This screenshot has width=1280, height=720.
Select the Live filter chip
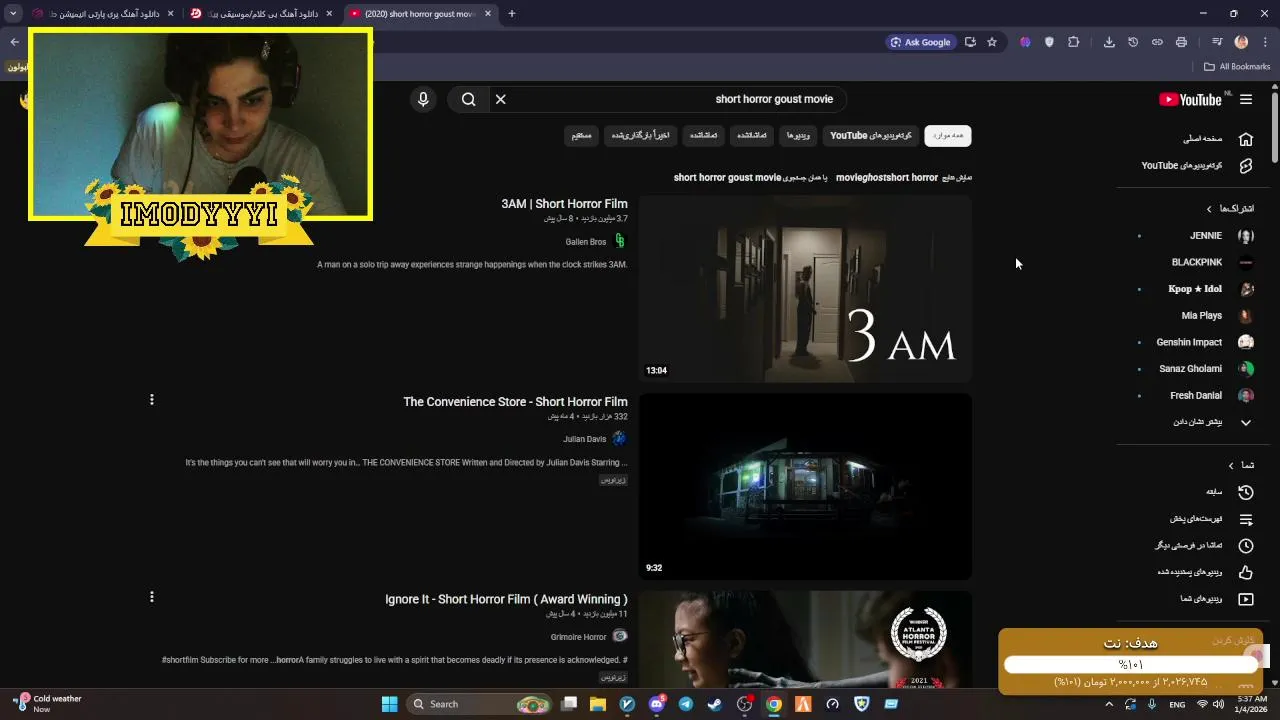click(581, 135)
